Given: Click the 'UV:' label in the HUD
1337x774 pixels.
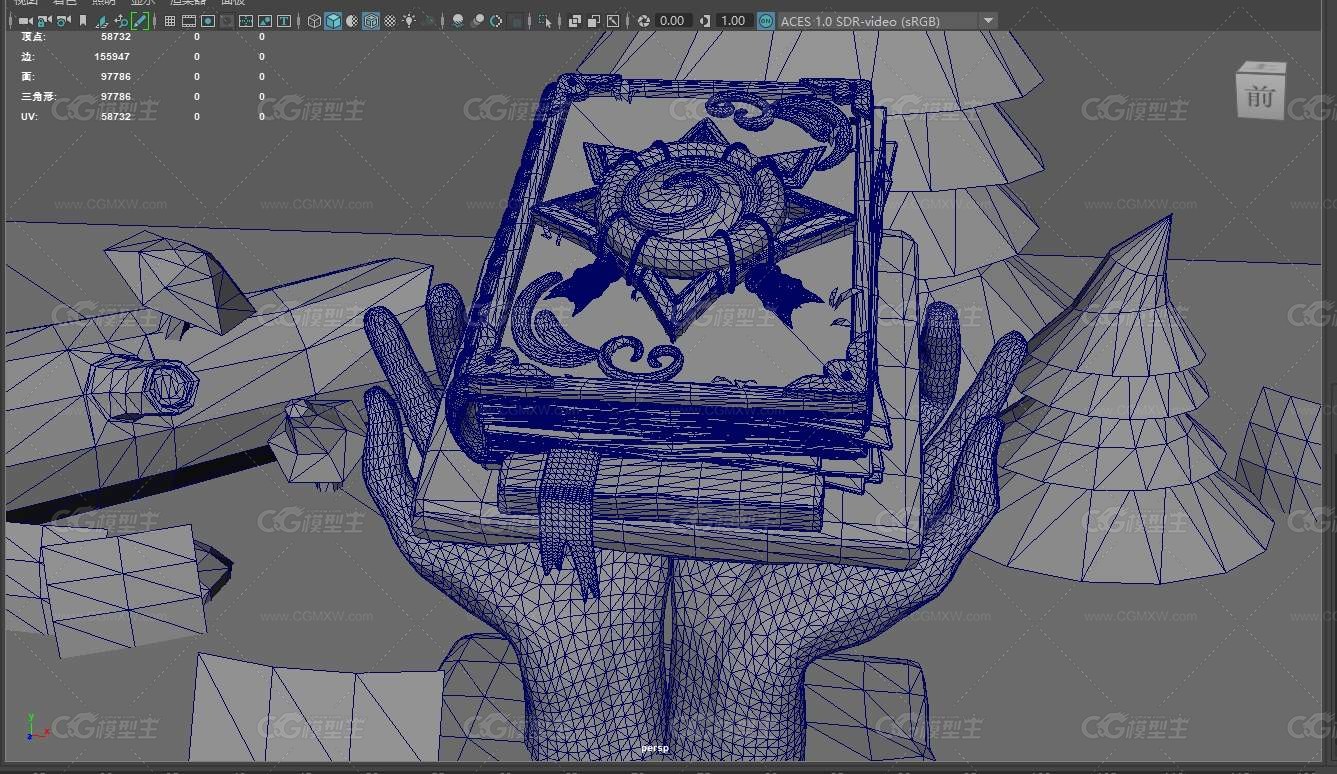Looking at the screenshot, I should pos(29,117).
